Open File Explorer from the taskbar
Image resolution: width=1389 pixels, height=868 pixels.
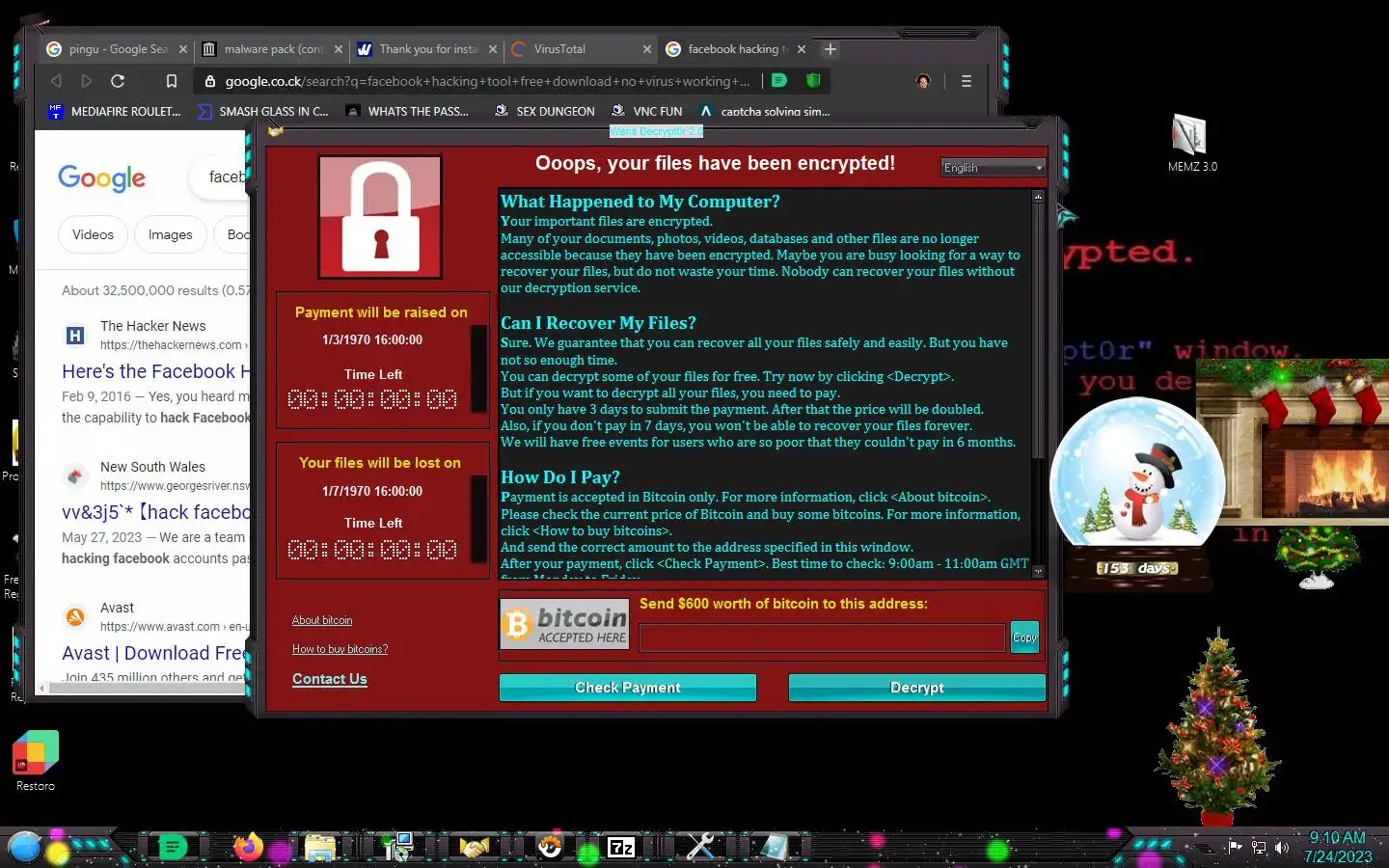[x=320, y=848]
